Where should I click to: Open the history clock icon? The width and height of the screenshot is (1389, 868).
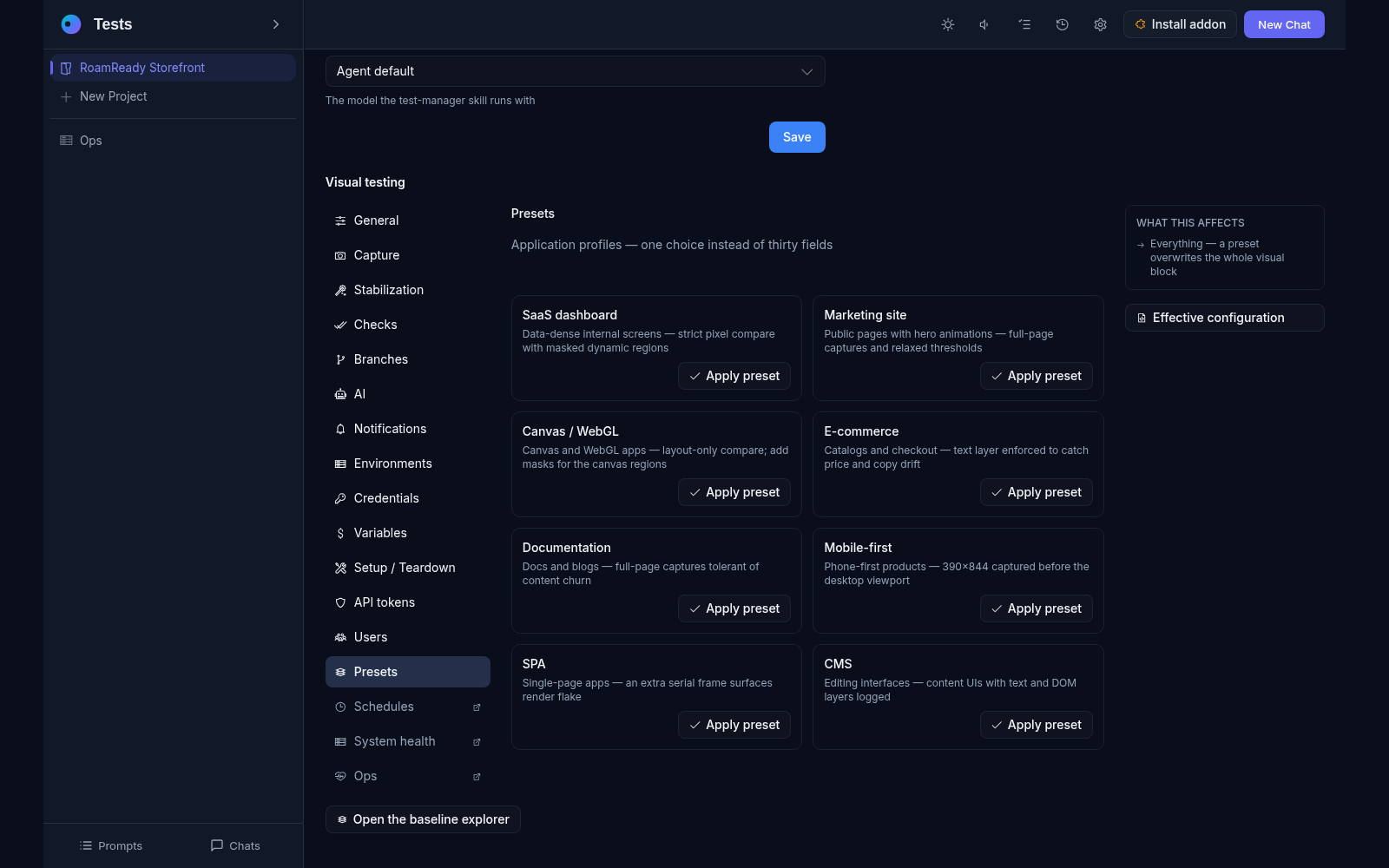(x=1062, y=24)
